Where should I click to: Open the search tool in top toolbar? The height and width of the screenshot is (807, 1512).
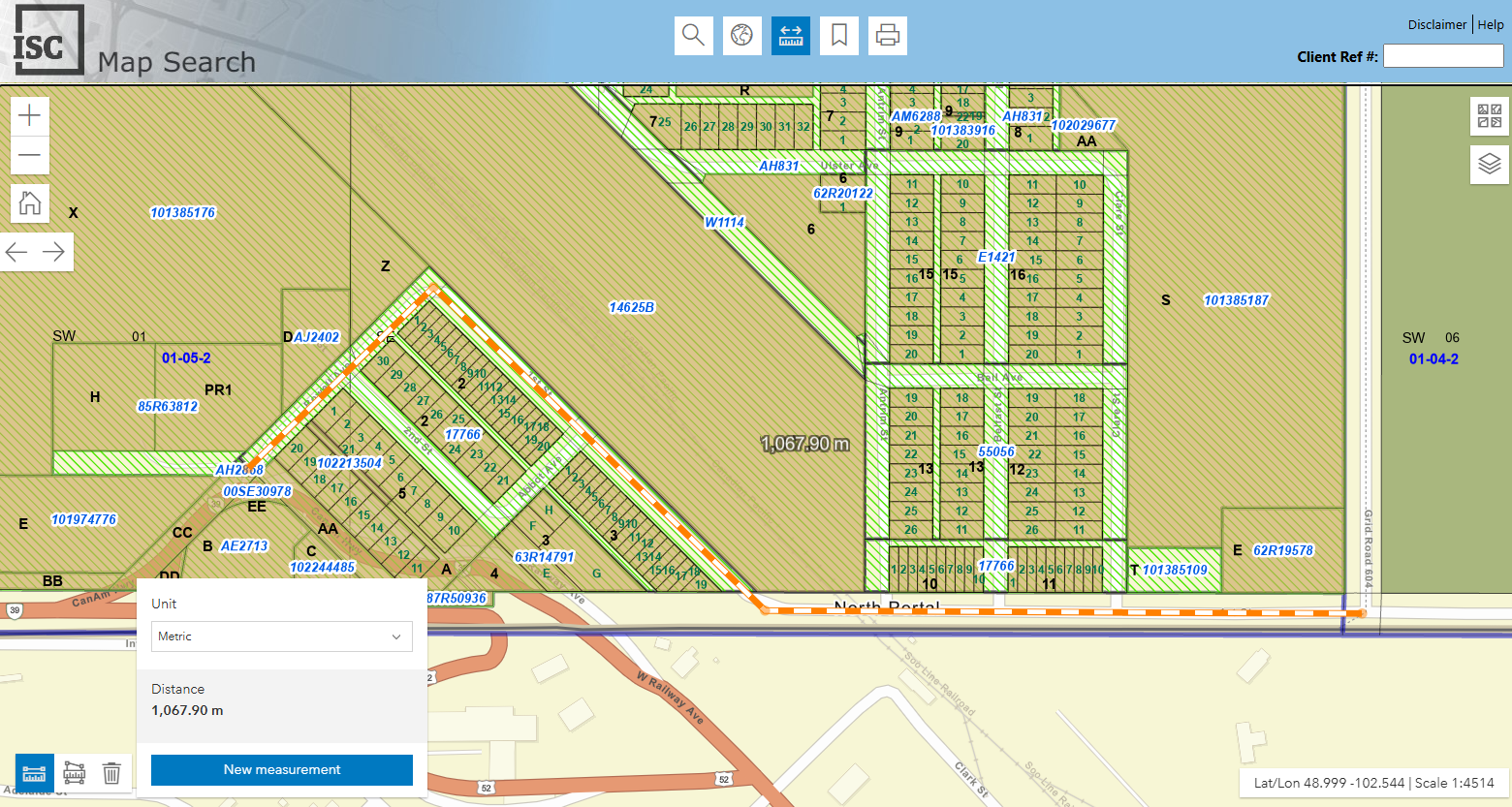pos(693,36)
